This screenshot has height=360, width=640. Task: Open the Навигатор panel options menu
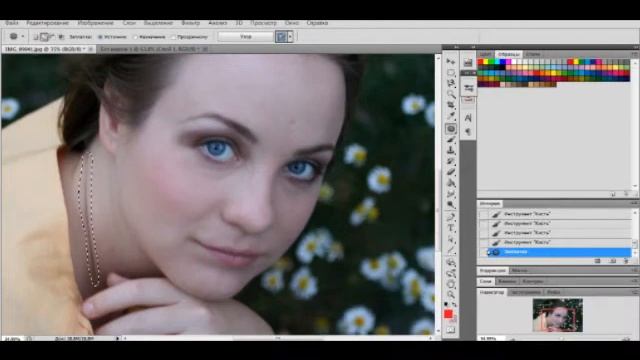[x=634, y=292]
